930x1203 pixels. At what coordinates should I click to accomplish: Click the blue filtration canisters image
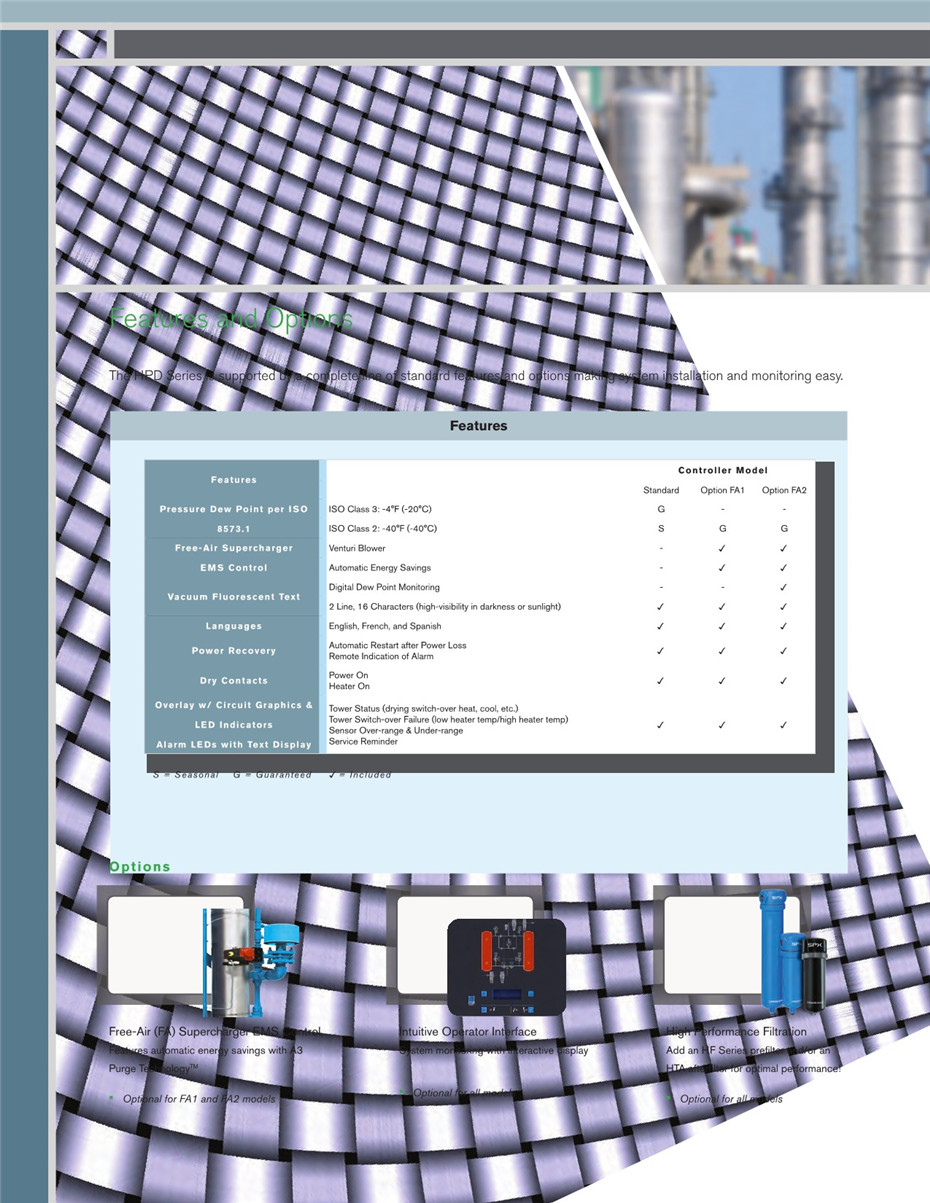[x=791, y=950]
